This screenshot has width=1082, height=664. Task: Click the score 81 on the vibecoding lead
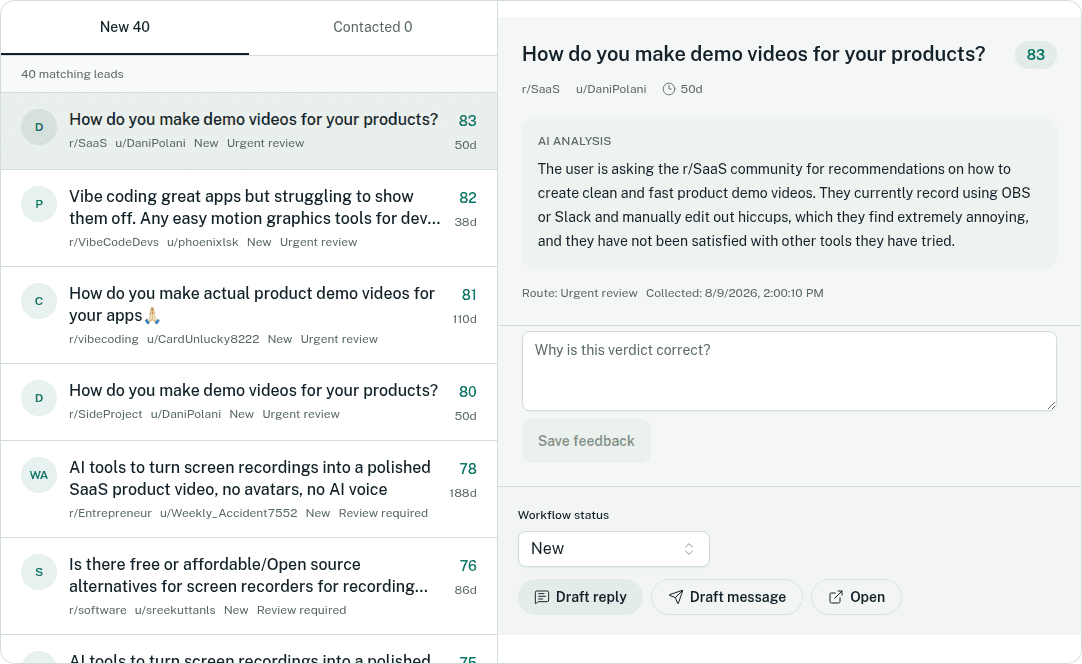point(469,295)
